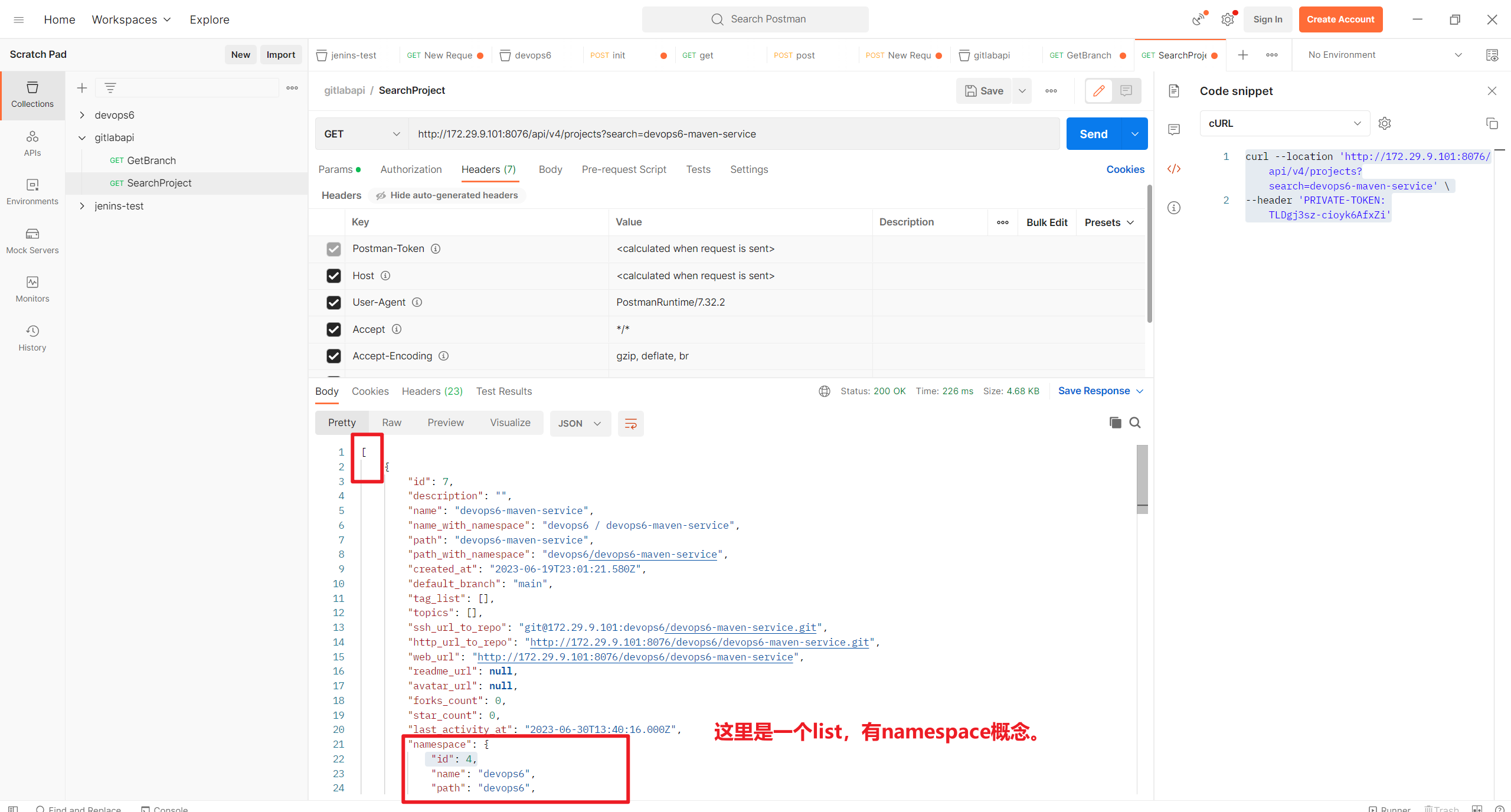This screenshot has height=812, width=1511.
Task: Uncheck the Accept header checkbox
Action: (x=333, y=329)
